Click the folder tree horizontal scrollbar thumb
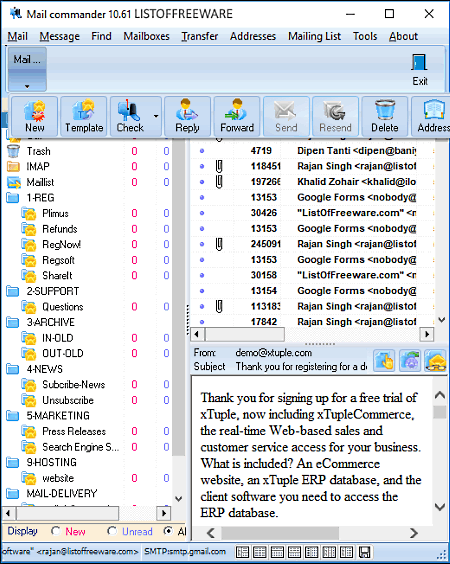This screenshot has width=450, height=564. 68,513
